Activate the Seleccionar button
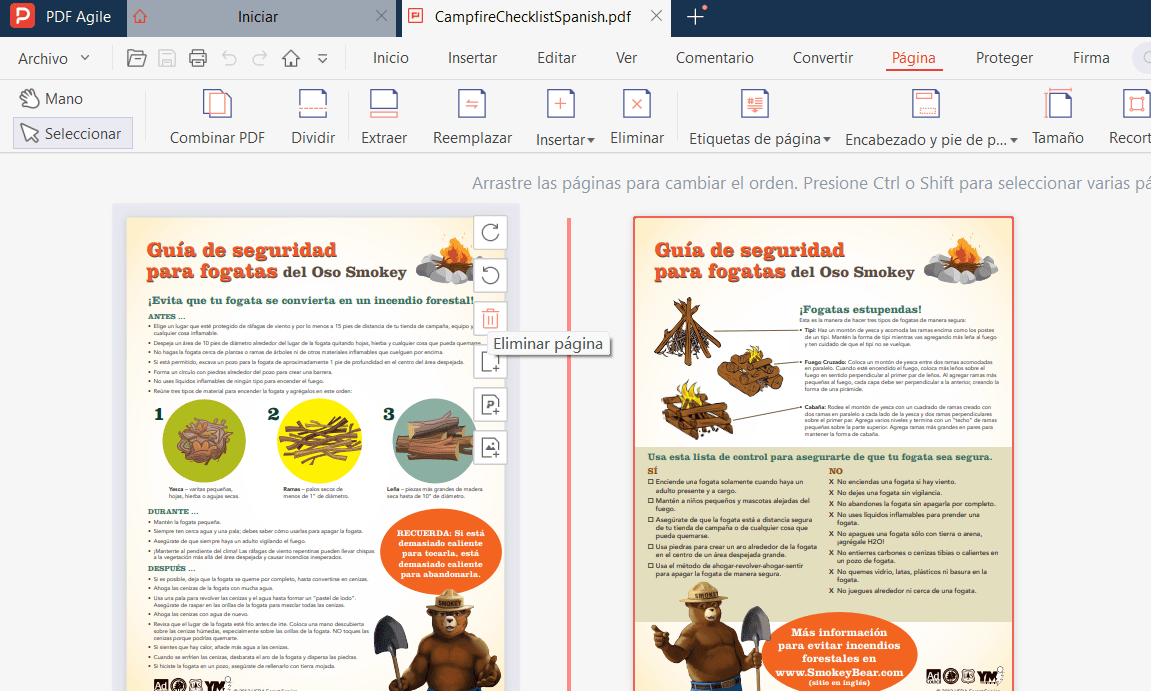Image resolution: width=1151 pixels, height=691 pixels. point(73,133)
